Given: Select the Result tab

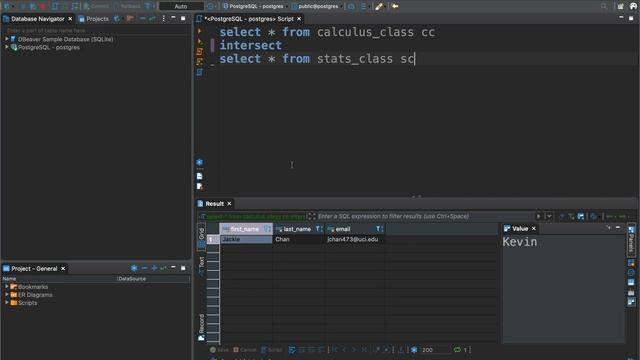Looking at the screenshot, I should tap(214, 204).
